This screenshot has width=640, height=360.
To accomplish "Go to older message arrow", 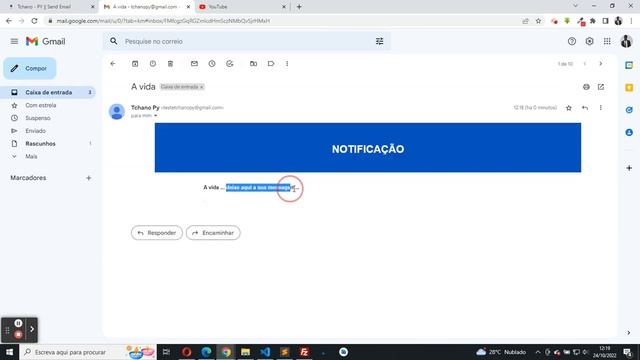I will click(x=601, y=64).
